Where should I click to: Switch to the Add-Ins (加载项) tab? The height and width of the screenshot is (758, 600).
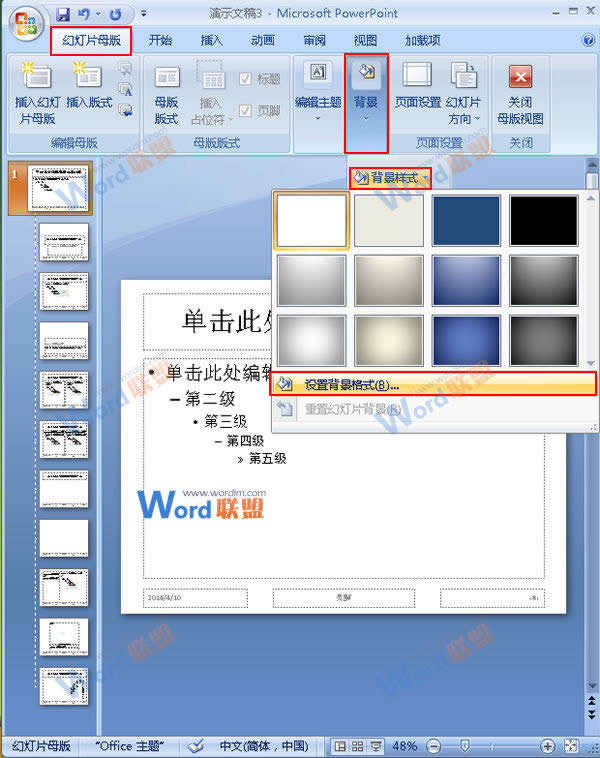tap(422, 40)
